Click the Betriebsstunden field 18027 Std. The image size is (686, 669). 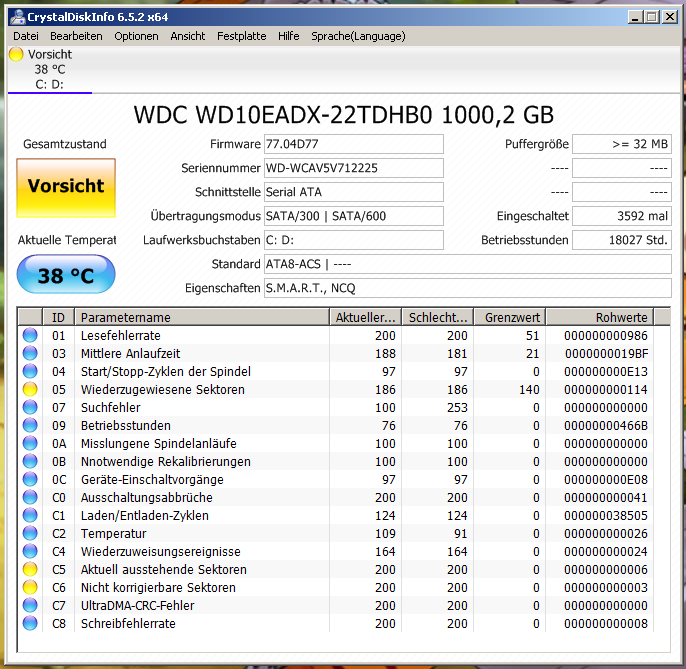click(x=622, y=240)
